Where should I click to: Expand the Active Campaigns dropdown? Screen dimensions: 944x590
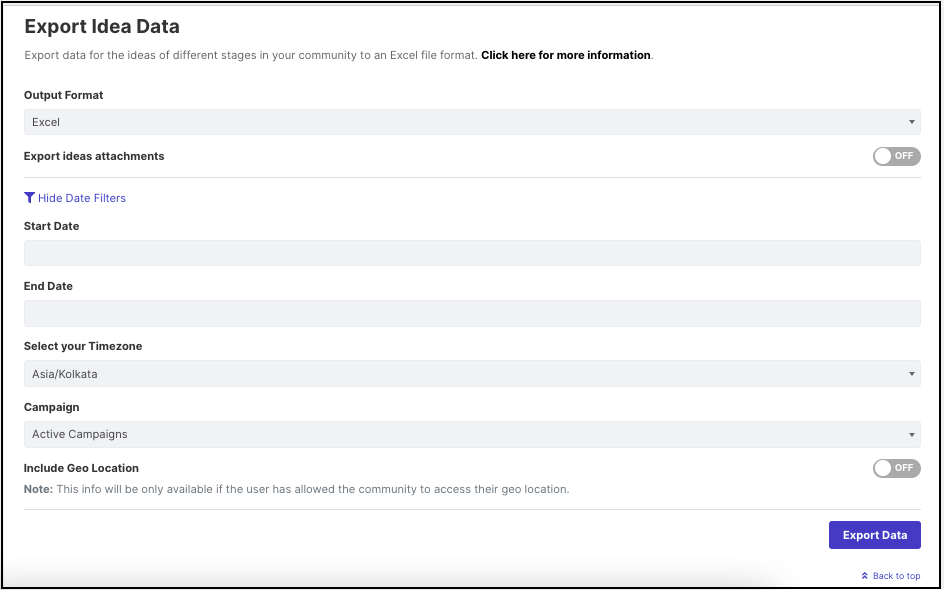(x=472, y=435)
